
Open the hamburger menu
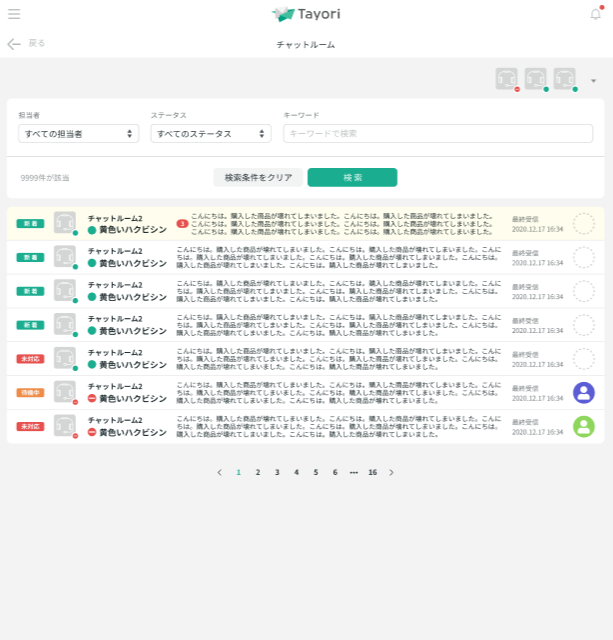point(14,14)
